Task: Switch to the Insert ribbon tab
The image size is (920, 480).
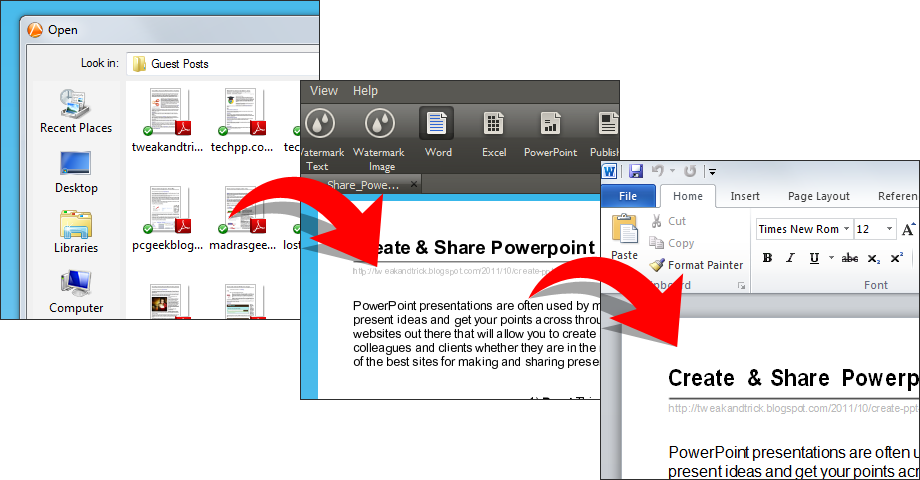Action: pyautogui.click(x=745, y=196)
